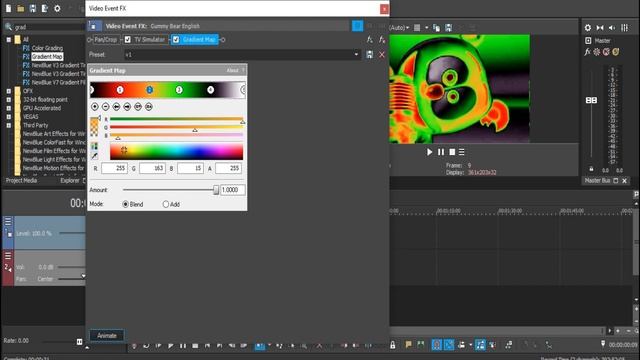Select Pan/Crop in effect chain
The width and height of the screenshot is (640, 360).
(105, 40)
